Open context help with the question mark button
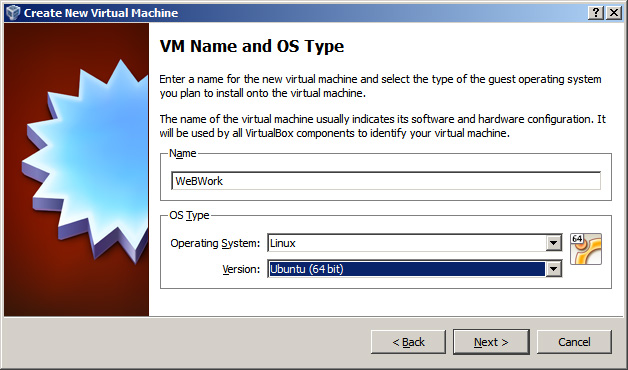 point(596,13)
